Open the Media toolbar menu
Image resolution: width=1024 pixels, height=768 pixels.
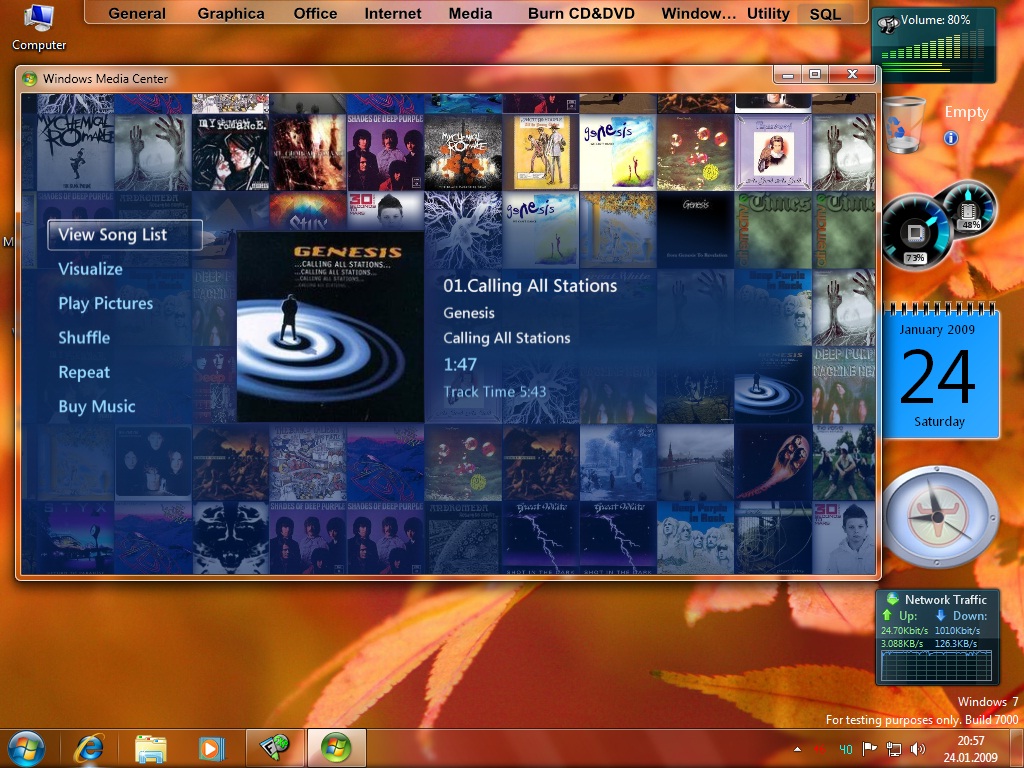point(470,14)
